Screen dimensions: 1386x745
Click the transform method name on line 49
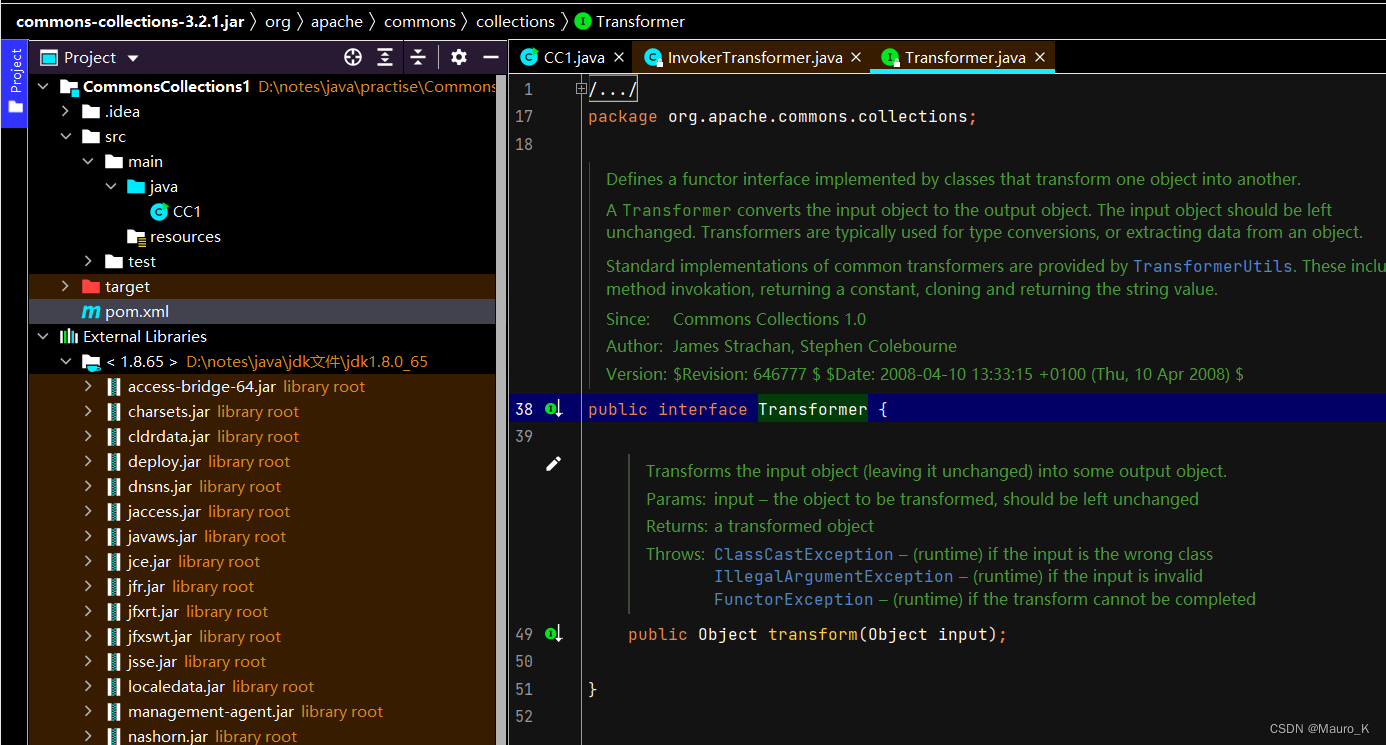(813, 634)
